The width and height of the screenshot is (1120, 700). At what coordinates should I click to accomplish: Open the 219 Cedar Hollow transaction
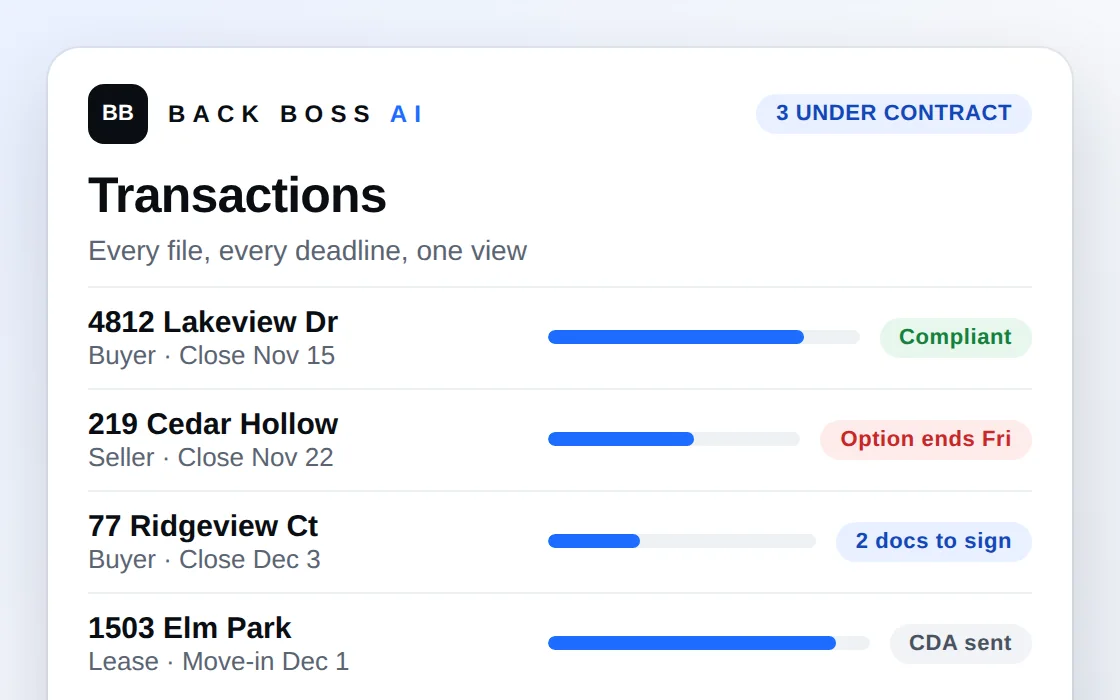tap(213, 424)
